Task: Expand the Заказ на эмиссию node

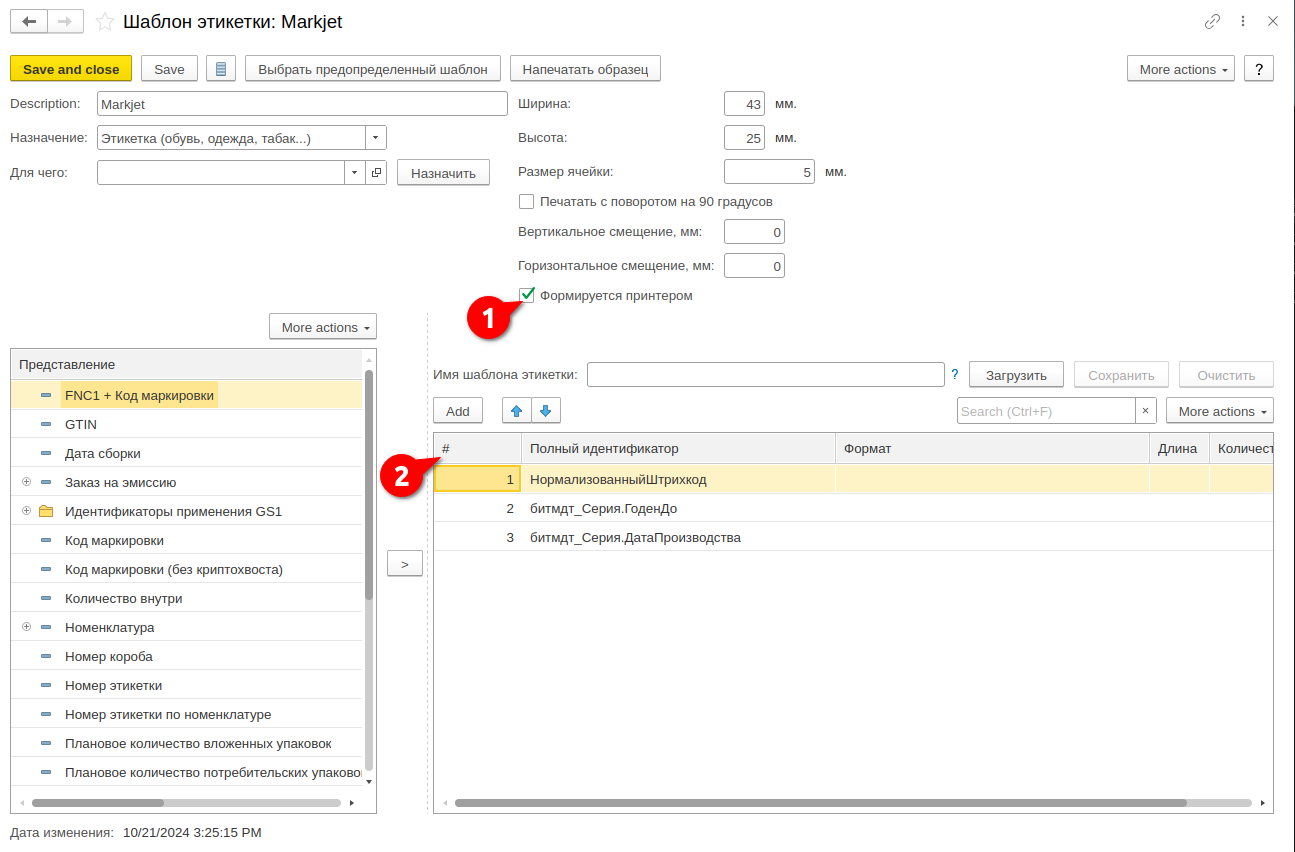Action: (26, 482)
